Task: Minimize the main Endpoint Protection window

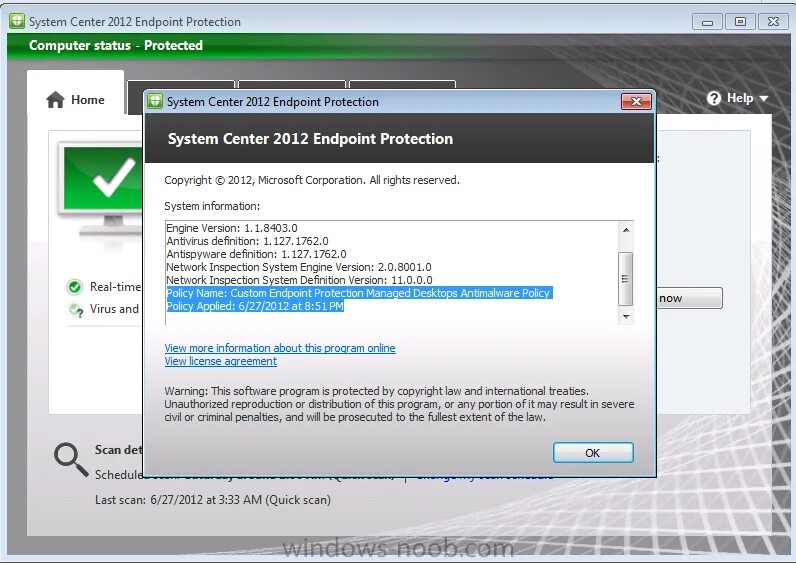Action: (x=707, y=22)
